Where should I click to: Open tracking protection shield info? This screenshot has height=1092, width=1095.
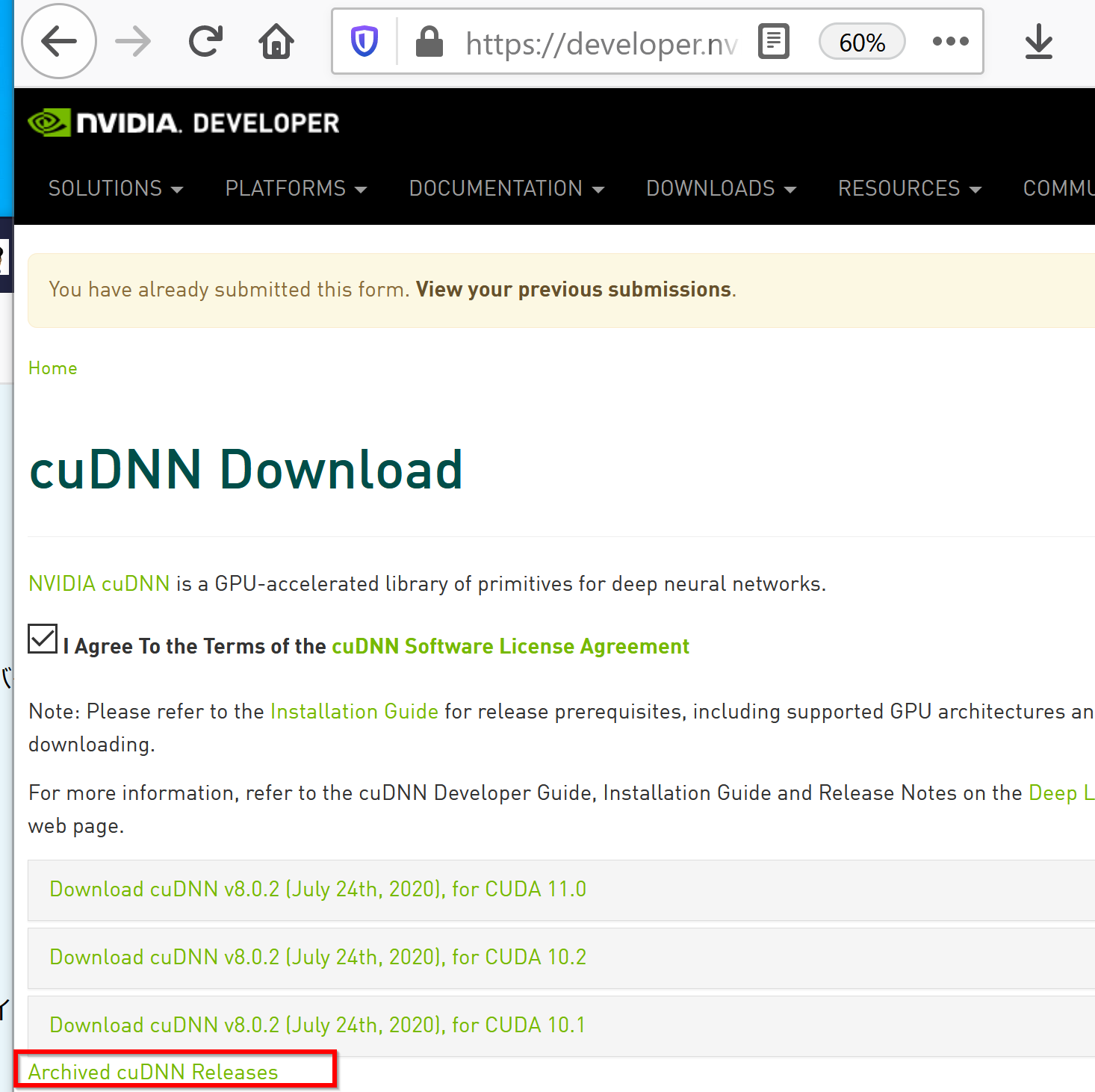365,41
